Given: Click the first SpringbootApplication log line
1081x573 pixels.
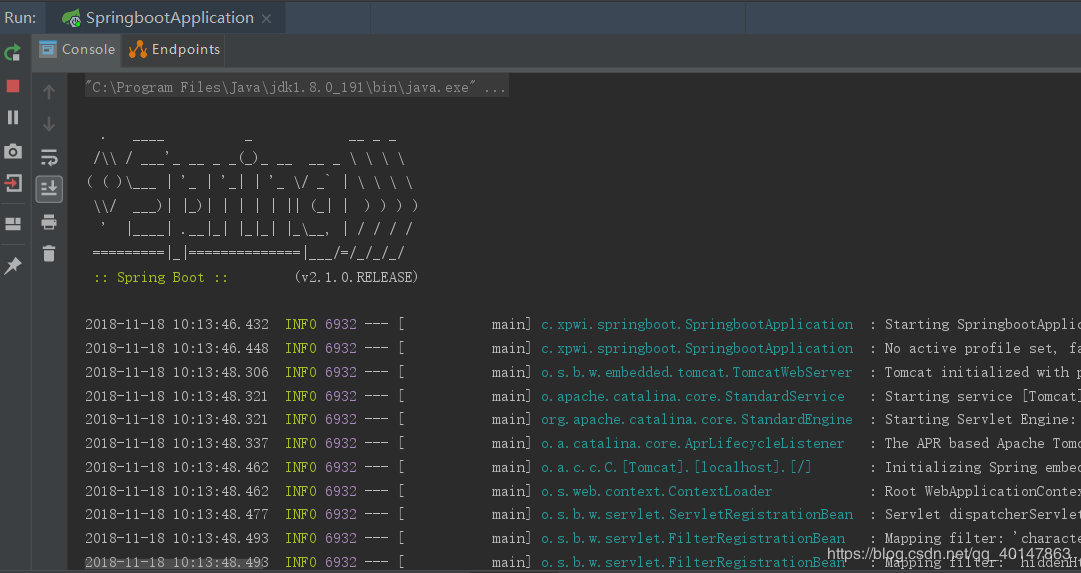Looking at the screenshot, I should (696, 325).
